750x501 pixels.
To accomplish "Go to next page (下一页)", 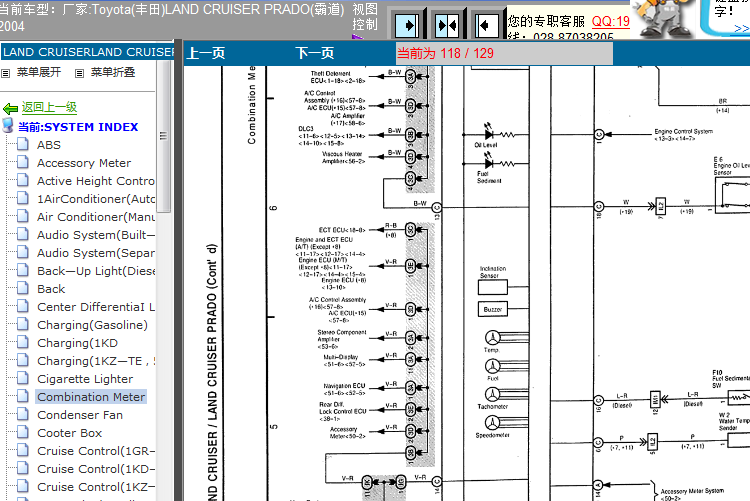I will 314,53.
